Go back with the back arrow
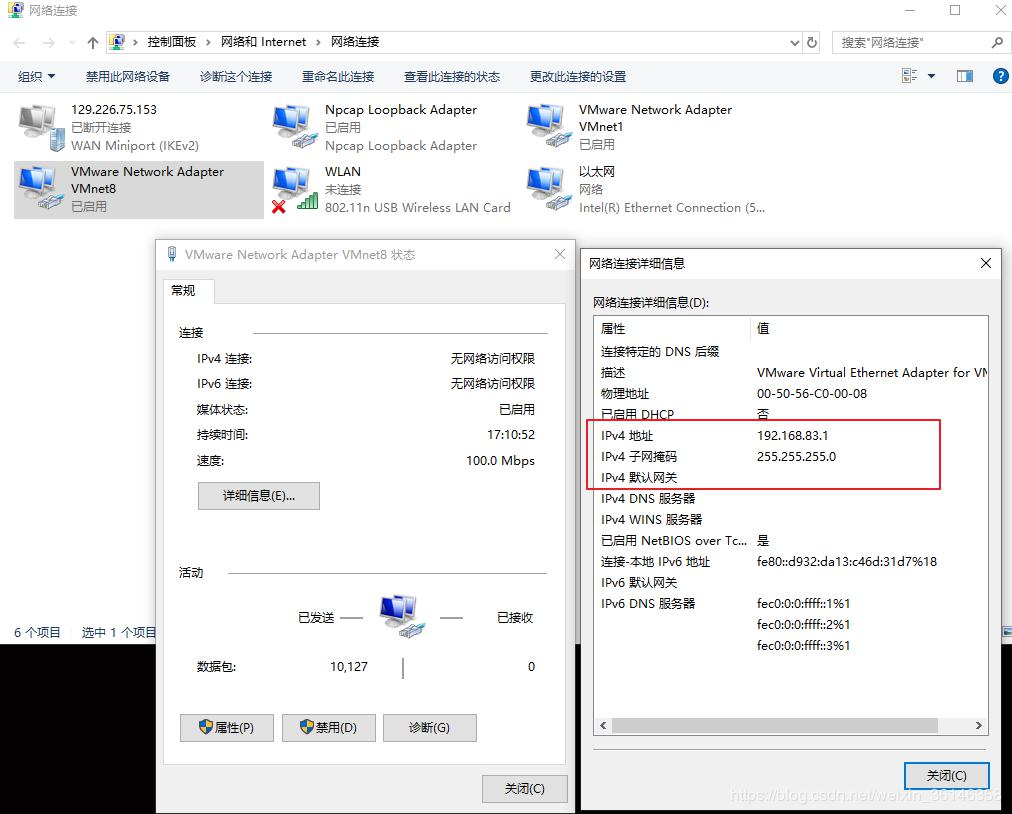1012x814 pixels. click(19, 43)
